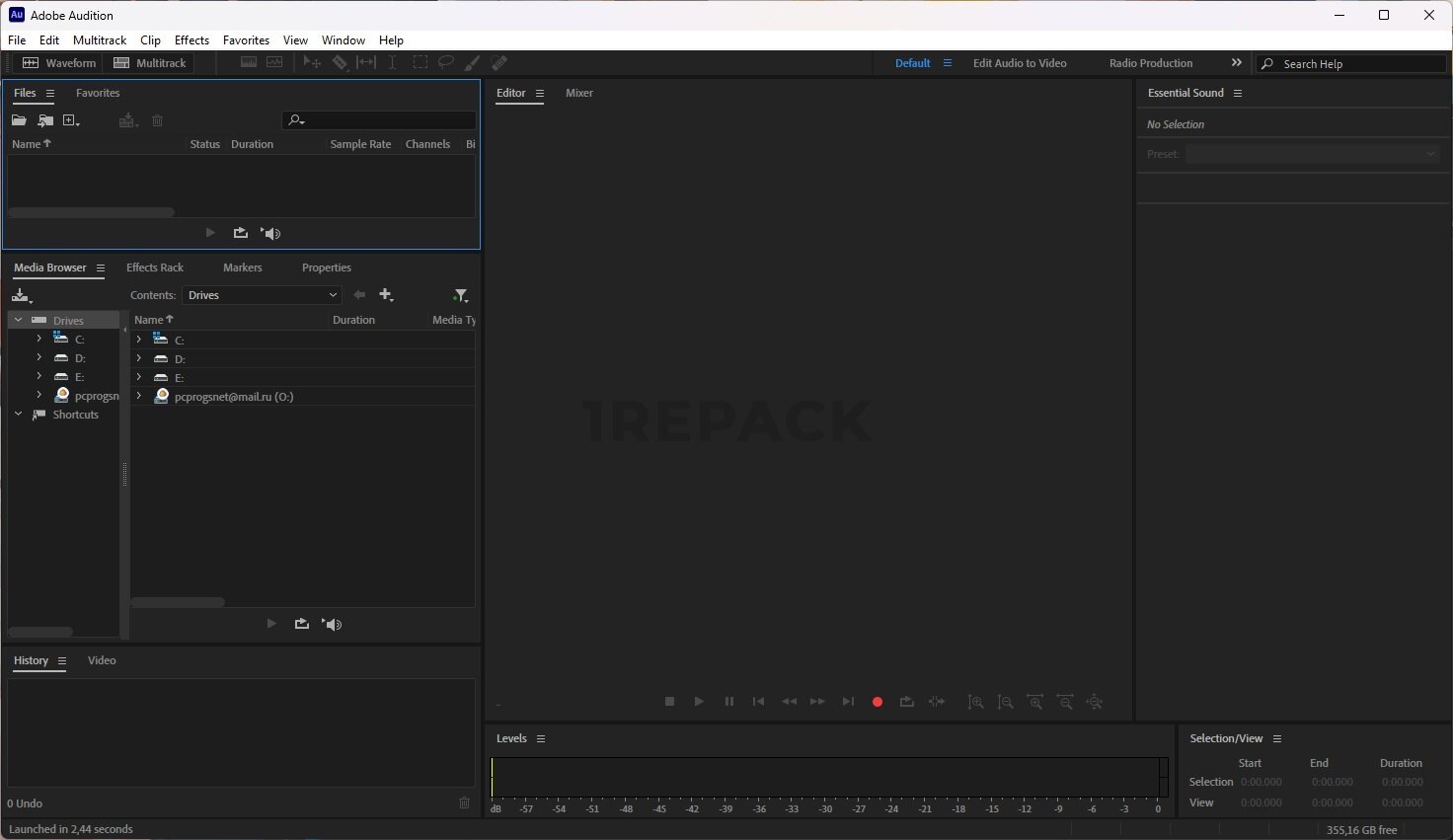Open the Mixer tab
1453x840 pixels.
pyautogui.click(x=578, y=93)
